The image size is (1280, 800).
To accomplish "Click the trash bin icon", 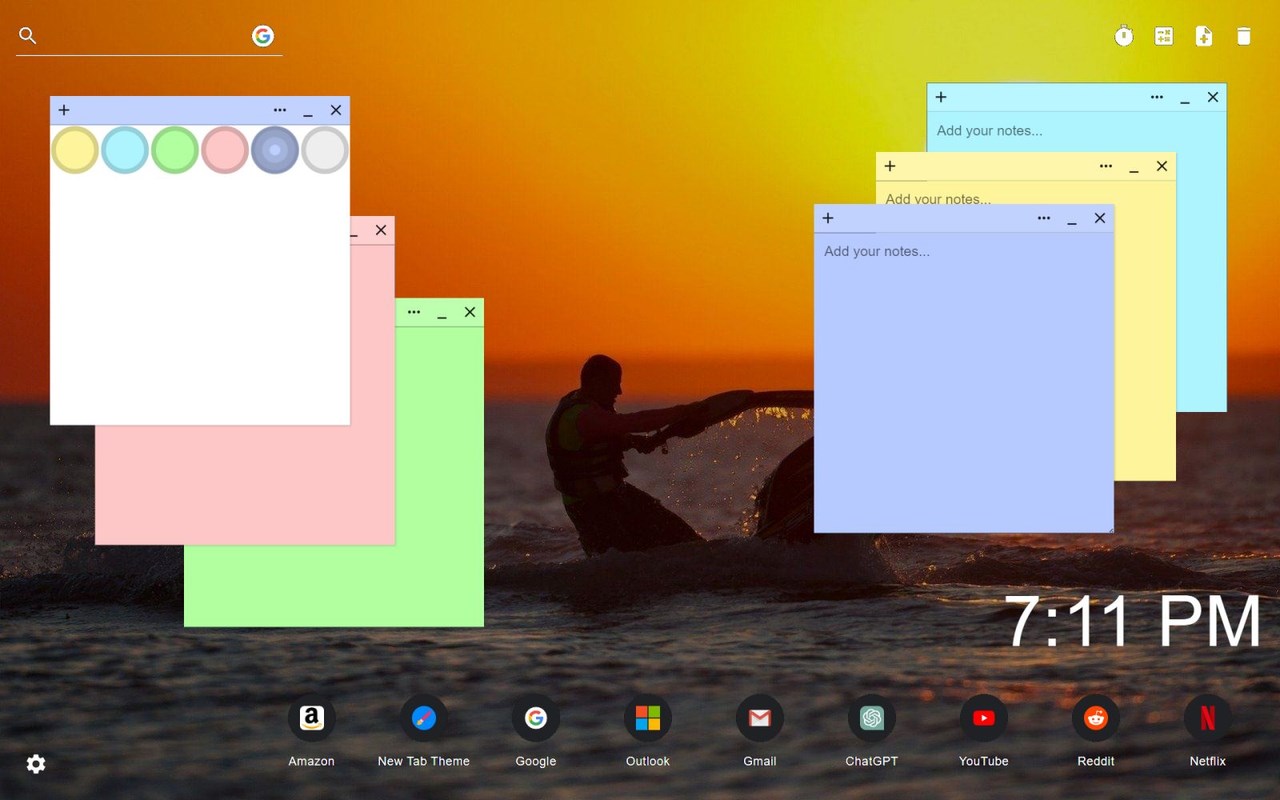I will (1244, 37).
